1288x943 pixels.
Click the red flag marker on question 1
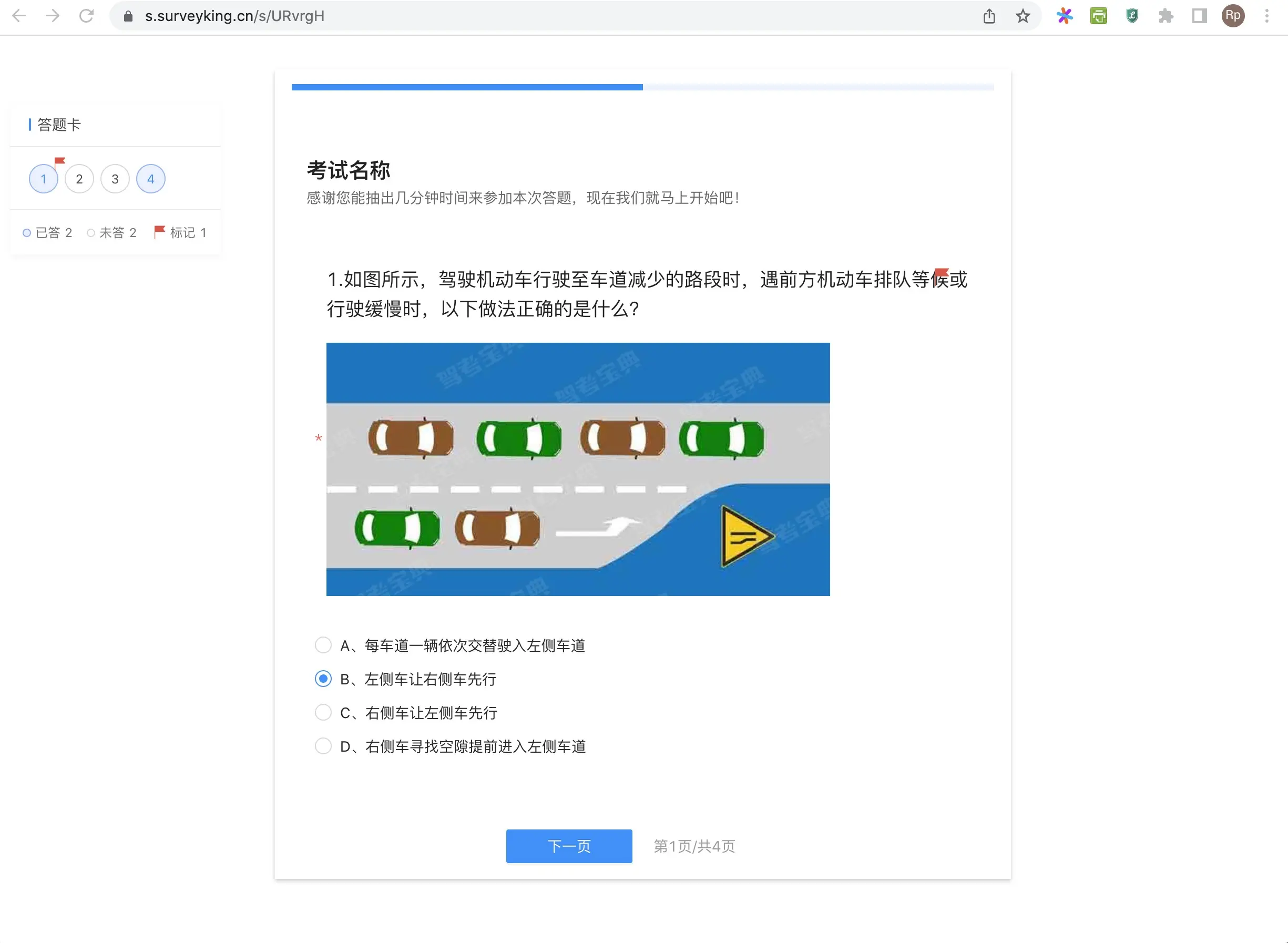tap(60, 161)
